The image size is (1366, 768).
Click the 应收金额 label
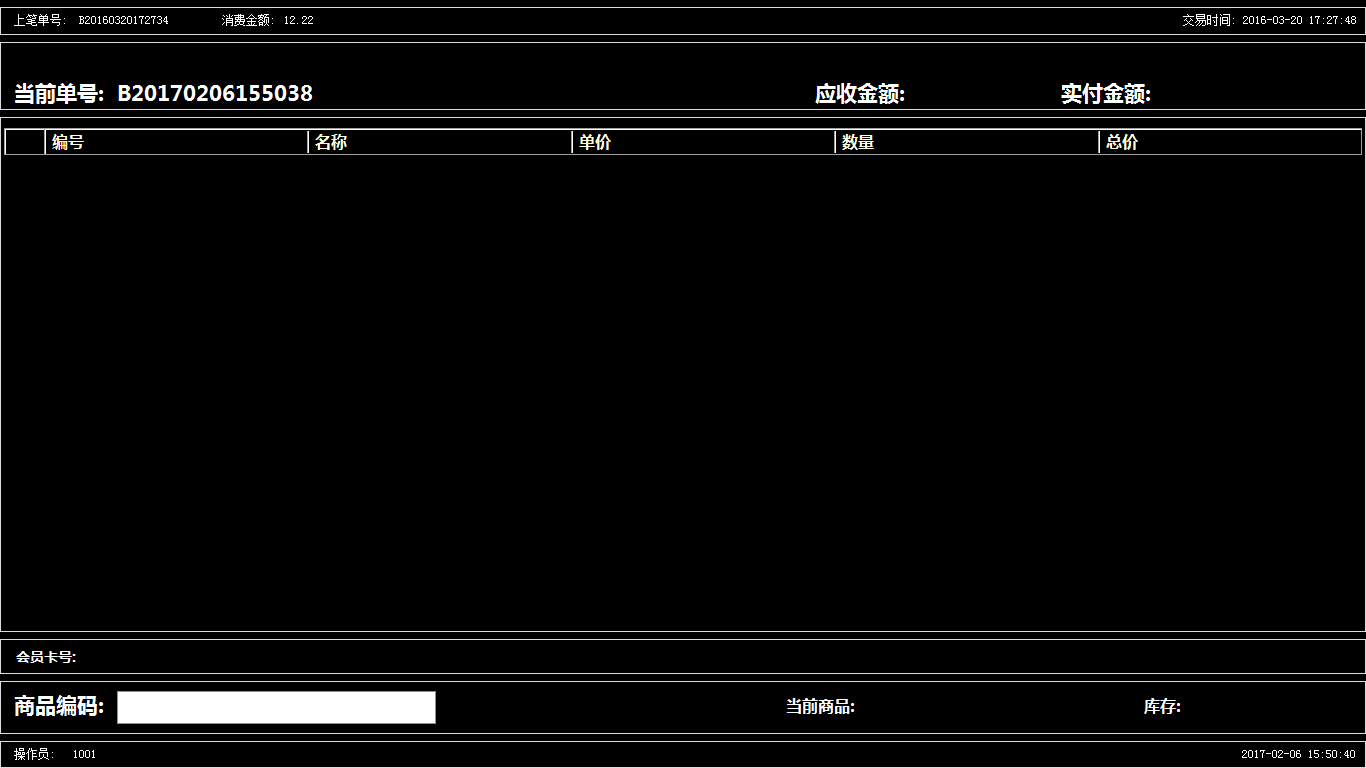pos(859,94)
